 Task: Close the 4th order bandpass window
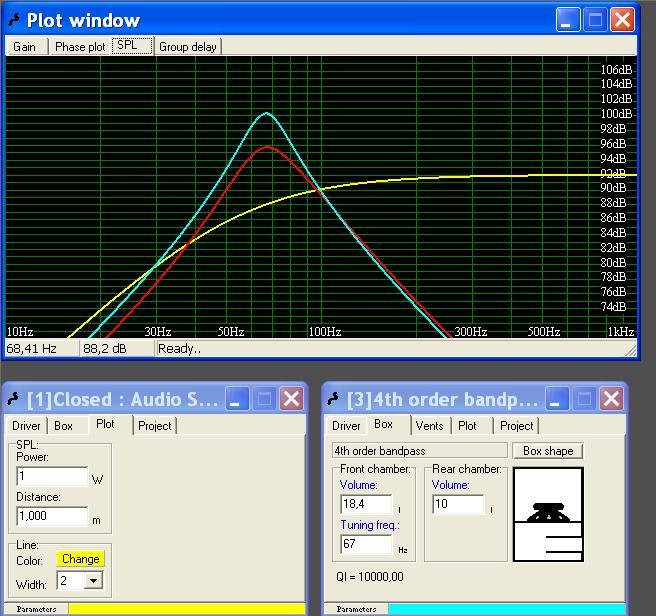click(611, 398)
